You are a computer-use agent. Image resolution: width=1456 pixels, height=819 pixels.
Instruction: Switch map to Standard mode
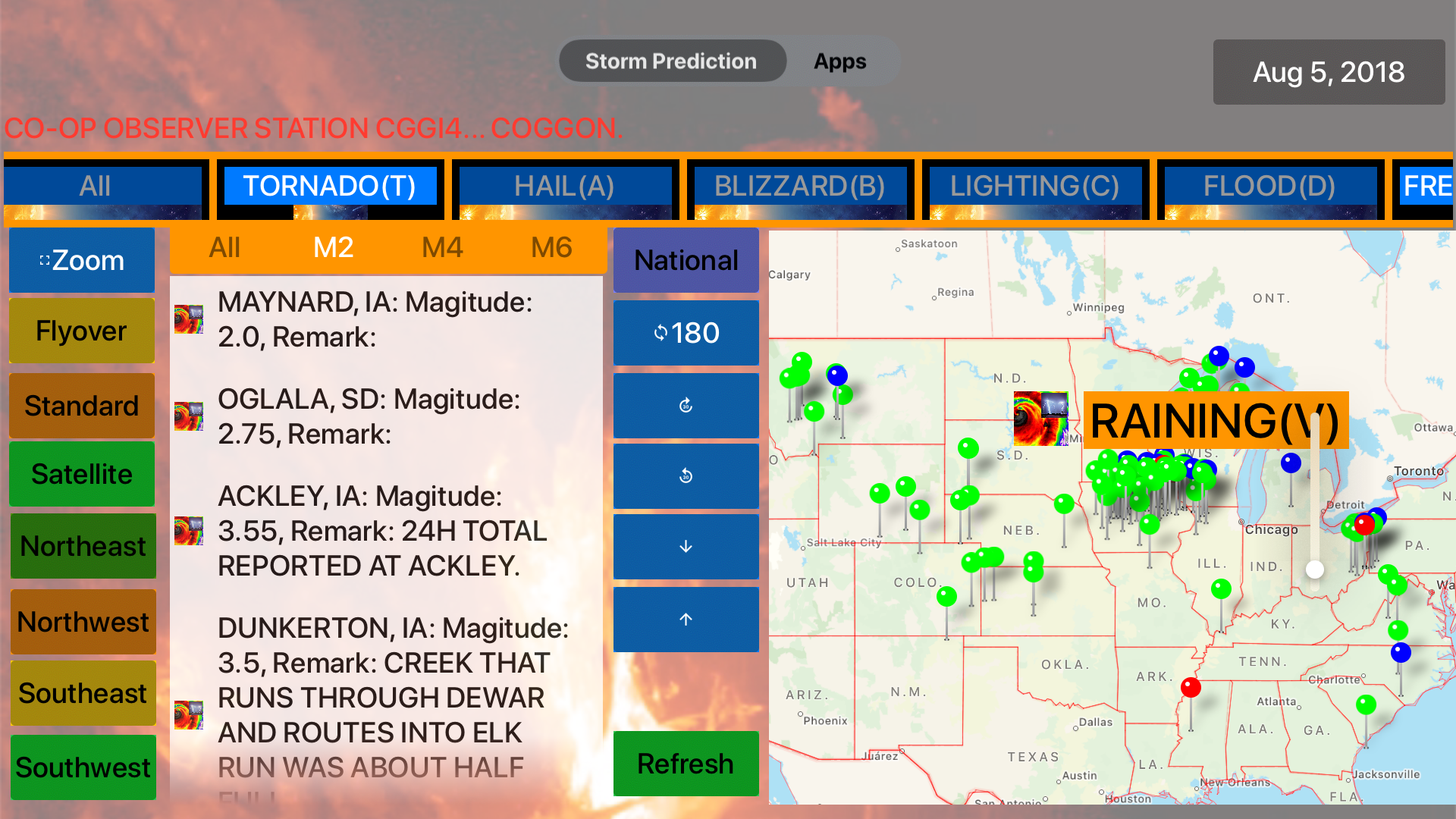click(82, 406)
